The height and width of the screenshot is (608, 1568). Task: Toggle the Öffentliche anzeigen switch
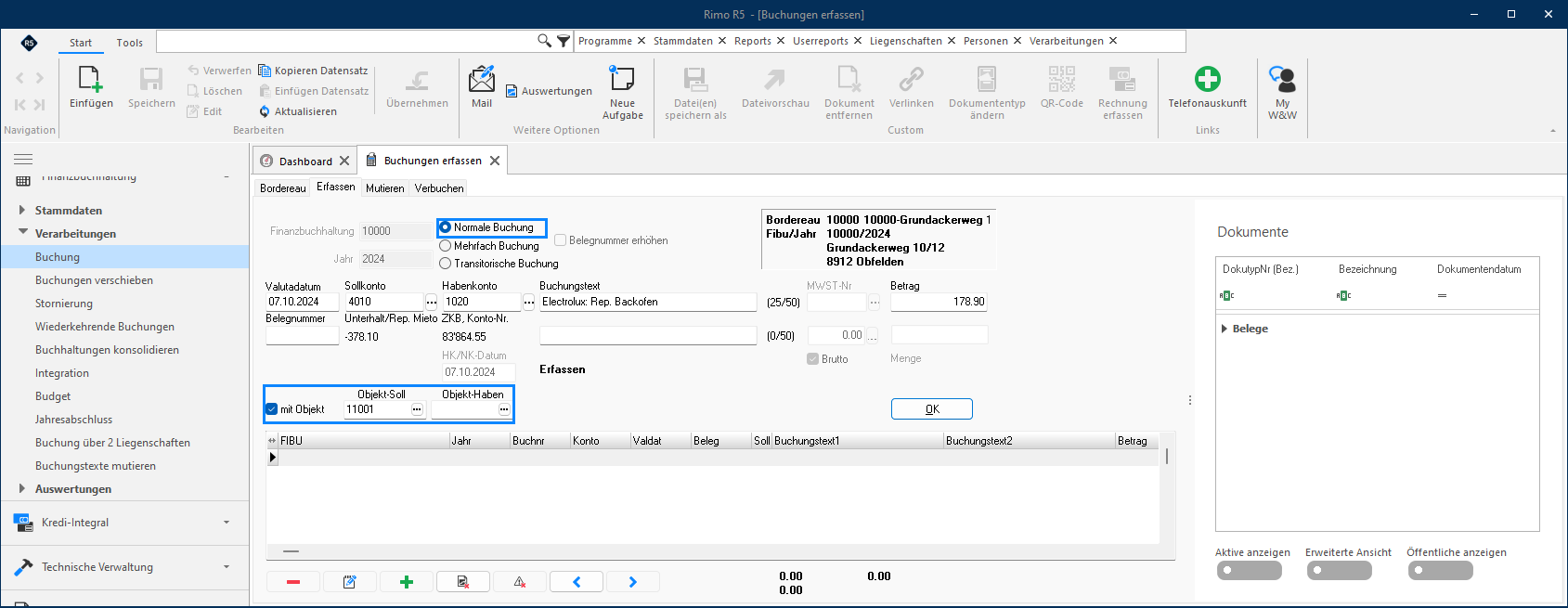[1441, 571]
